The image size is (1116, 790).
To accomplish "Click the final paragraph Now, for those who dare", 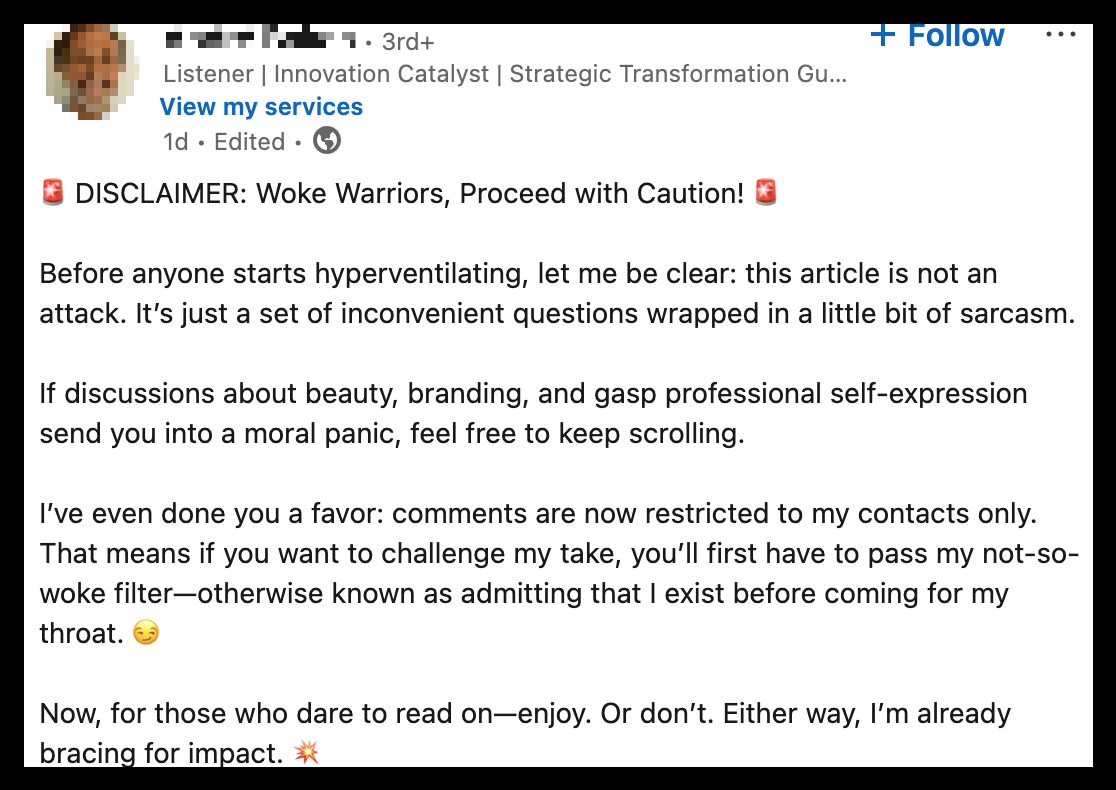I will coord(525,733).
